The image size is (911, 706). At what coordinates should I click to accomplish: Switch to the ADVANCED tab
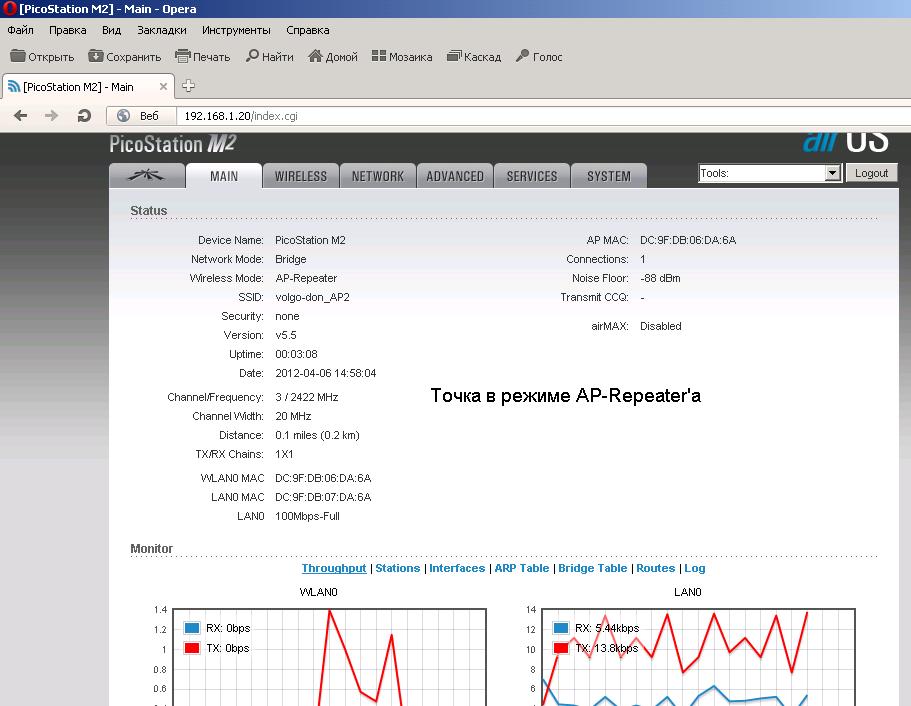[455, 175]
